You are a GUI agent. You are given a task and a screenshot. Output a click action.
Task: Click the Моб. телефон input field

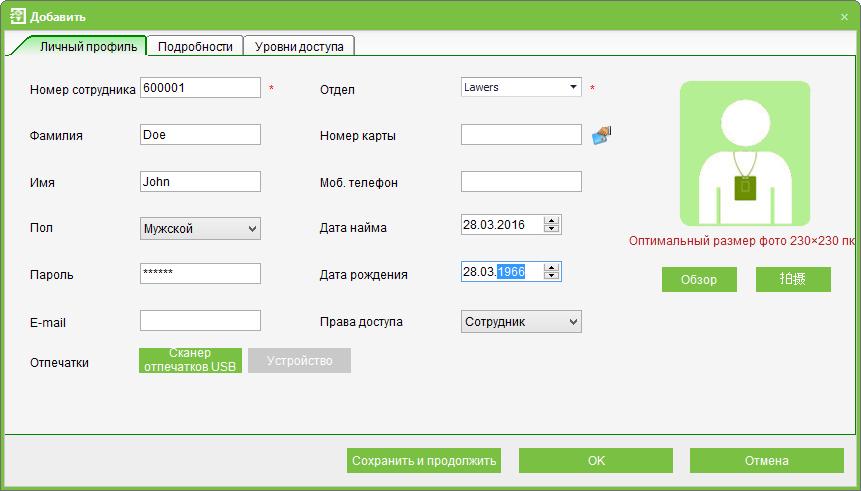521,182
